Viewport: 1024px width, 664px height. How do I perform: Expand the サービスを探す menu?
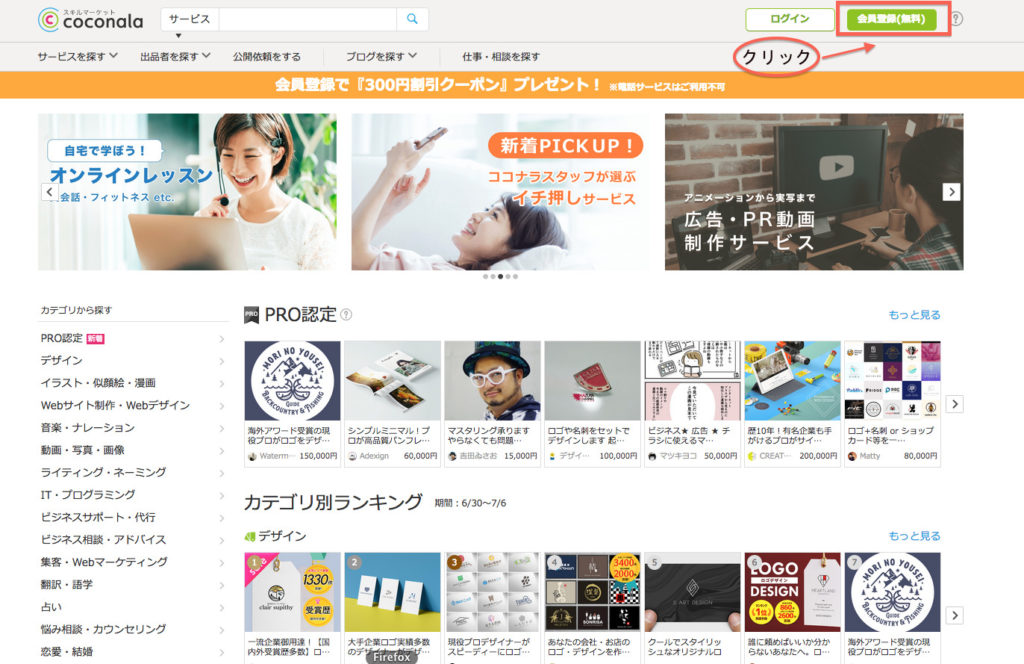pos(77,57)
